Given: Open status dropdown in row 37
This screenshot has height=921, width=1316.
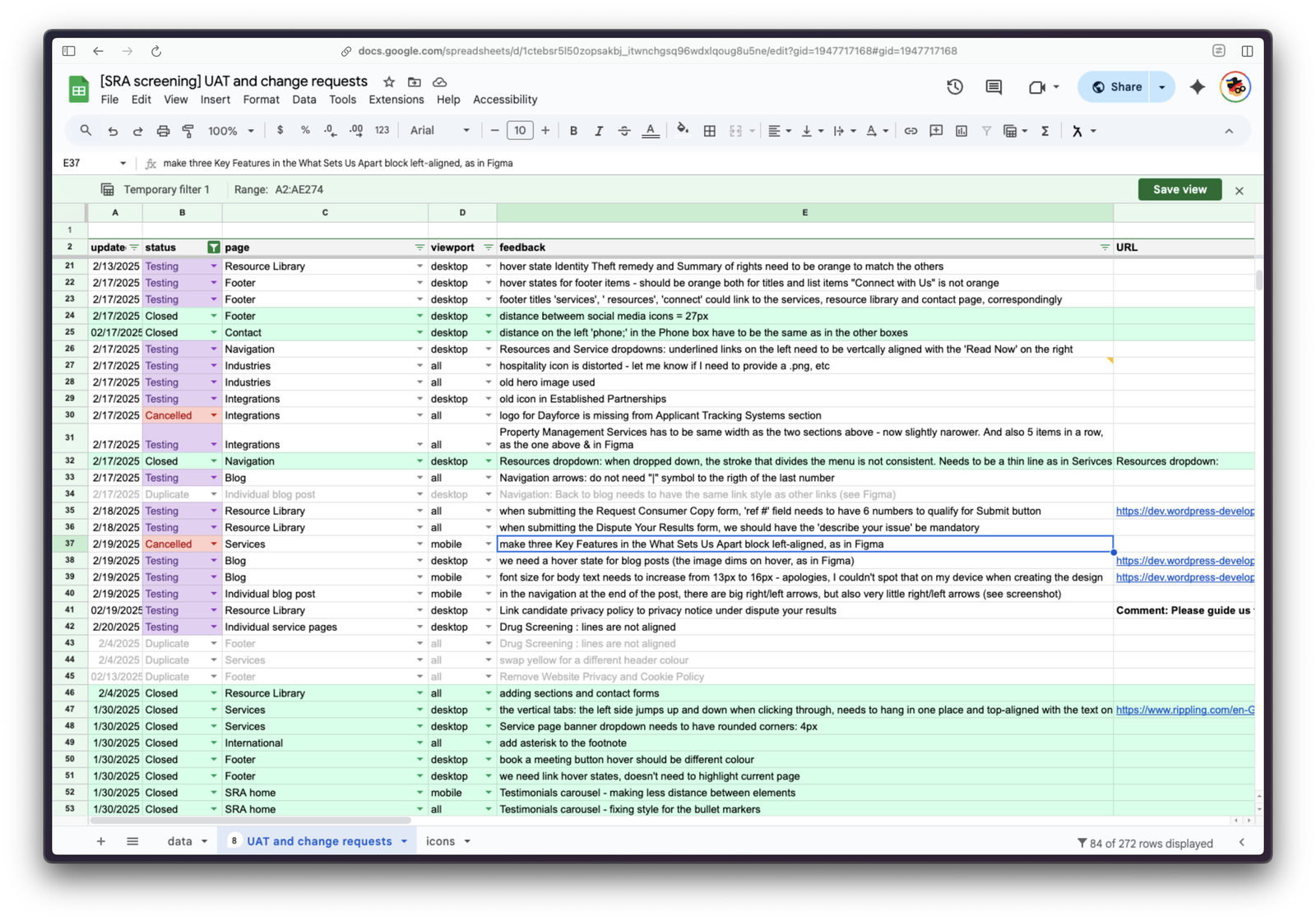Looking at the screenshot, I should point(214,544).
